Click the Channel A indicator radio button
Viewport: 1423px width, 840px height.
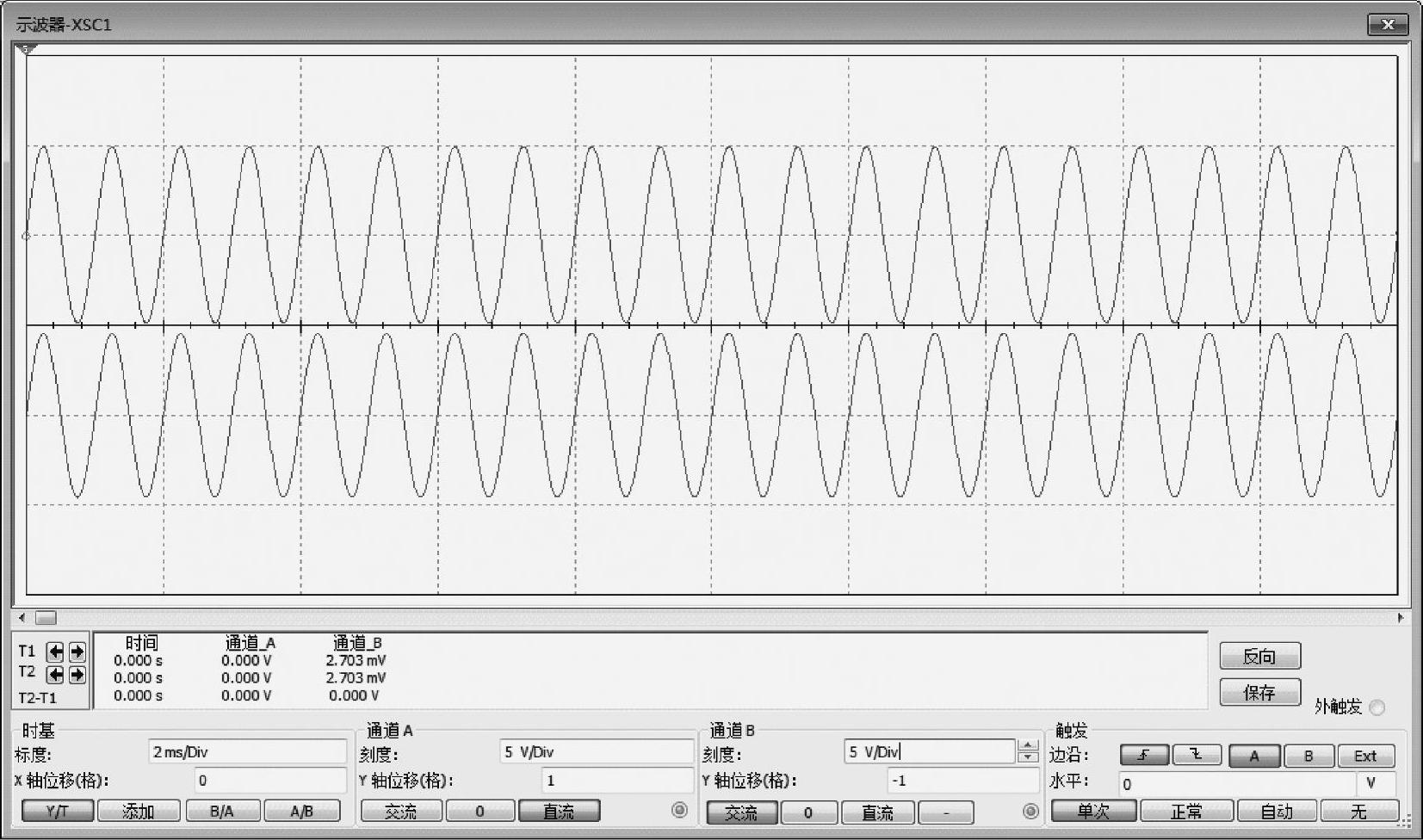point(679,810)
